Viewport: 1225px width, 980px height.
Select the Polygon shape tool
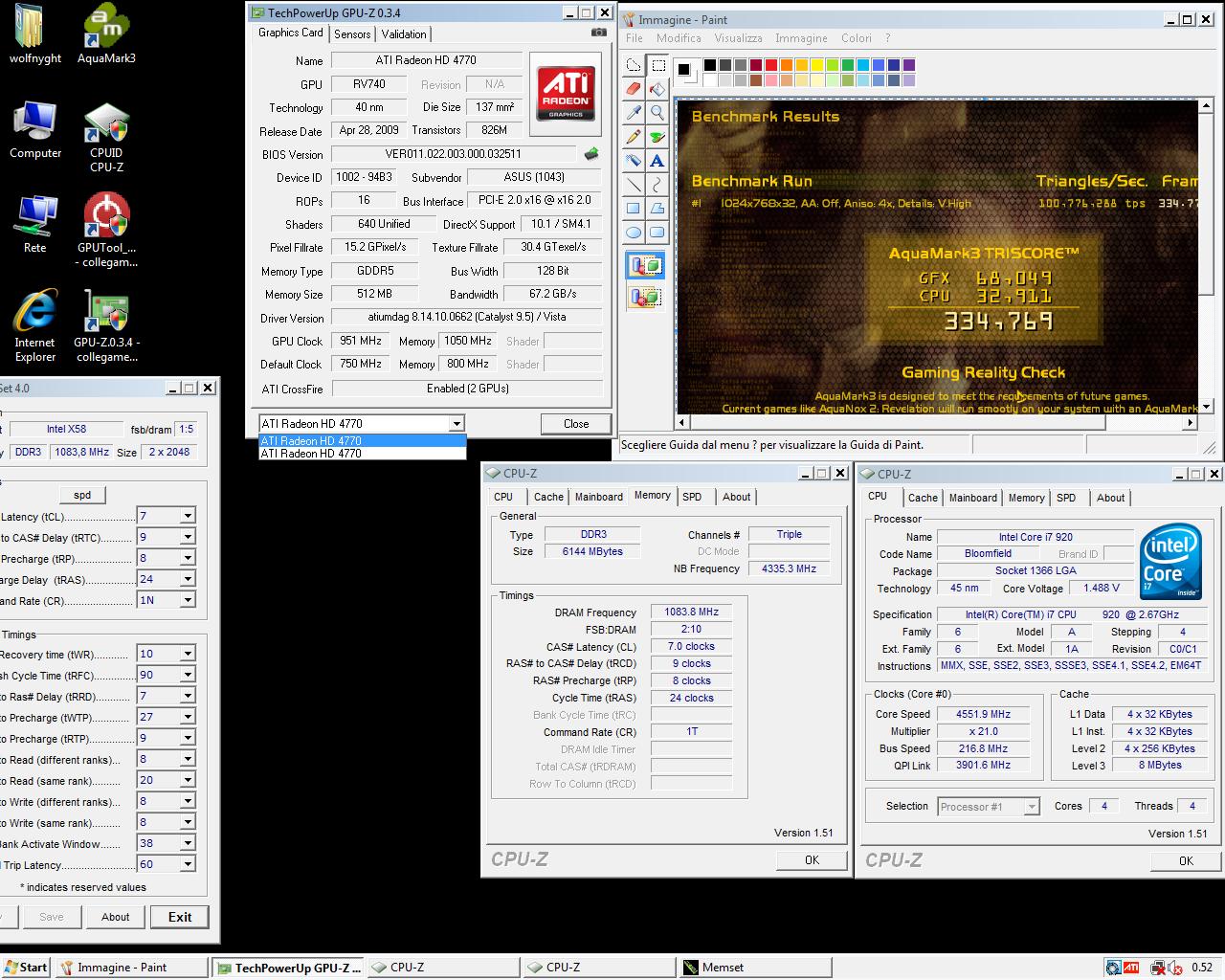[657, 208]
